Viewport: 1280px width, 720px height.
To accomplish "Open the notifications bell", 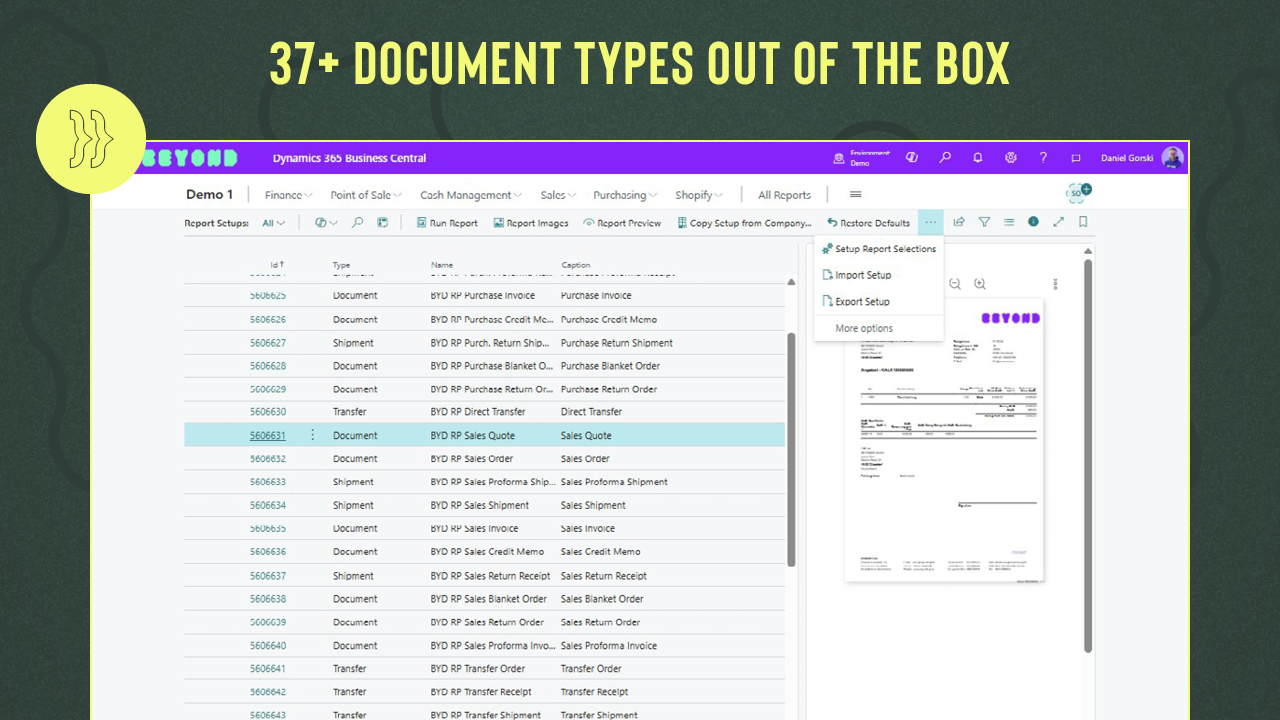I will pos(977,158).
